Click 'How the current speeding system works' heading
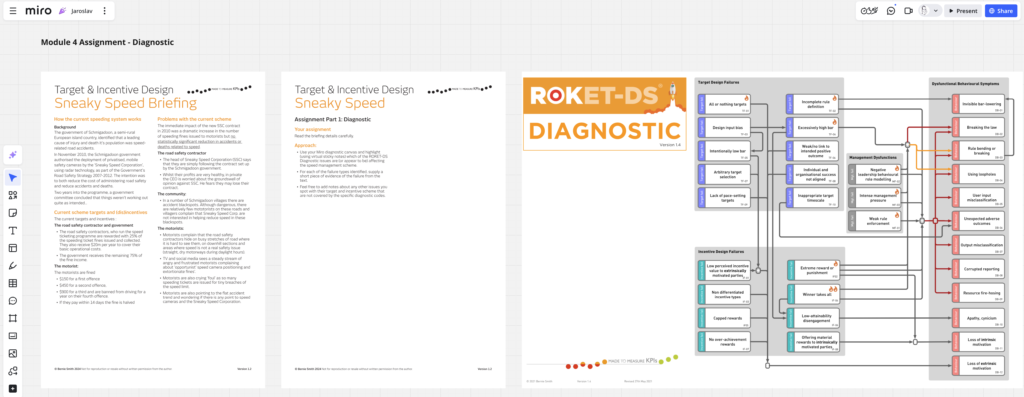The height and width of the screenshot is (397, 1024). point(97,119)
